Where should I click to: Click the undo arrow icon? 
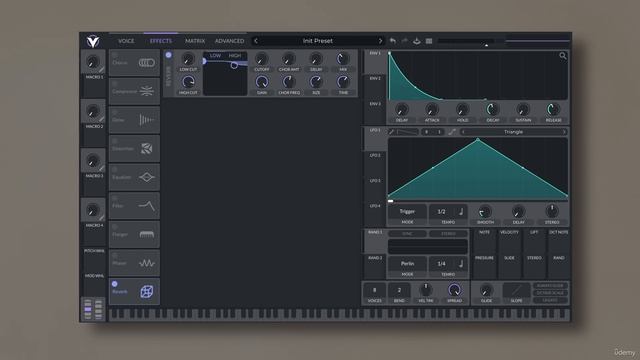point(392,41)
